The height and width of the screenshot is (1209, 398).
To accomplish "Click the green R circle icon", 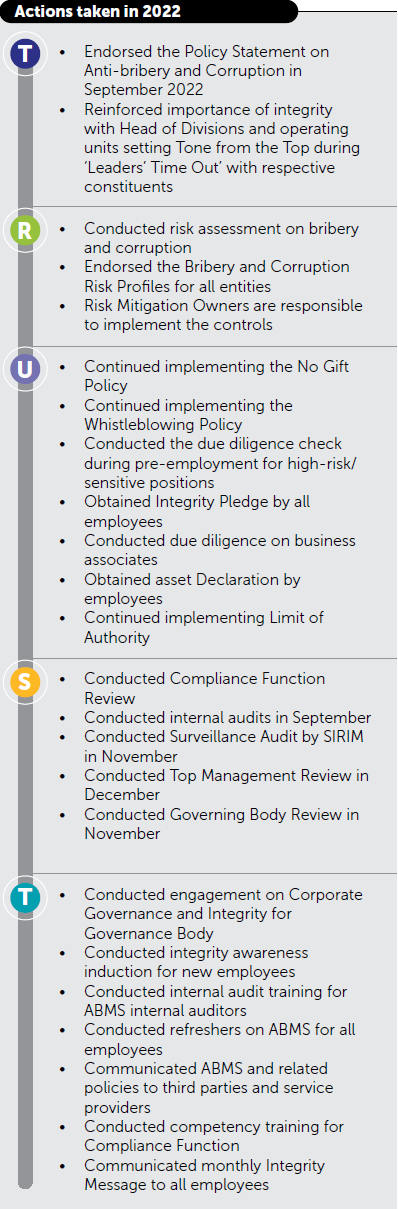I will click(x=25, y=231).
